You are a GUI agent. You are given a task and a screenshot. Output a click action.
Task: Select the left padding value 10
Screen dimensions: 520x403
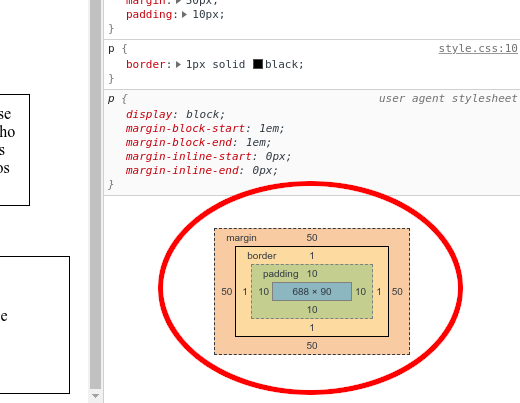(264, 292)
